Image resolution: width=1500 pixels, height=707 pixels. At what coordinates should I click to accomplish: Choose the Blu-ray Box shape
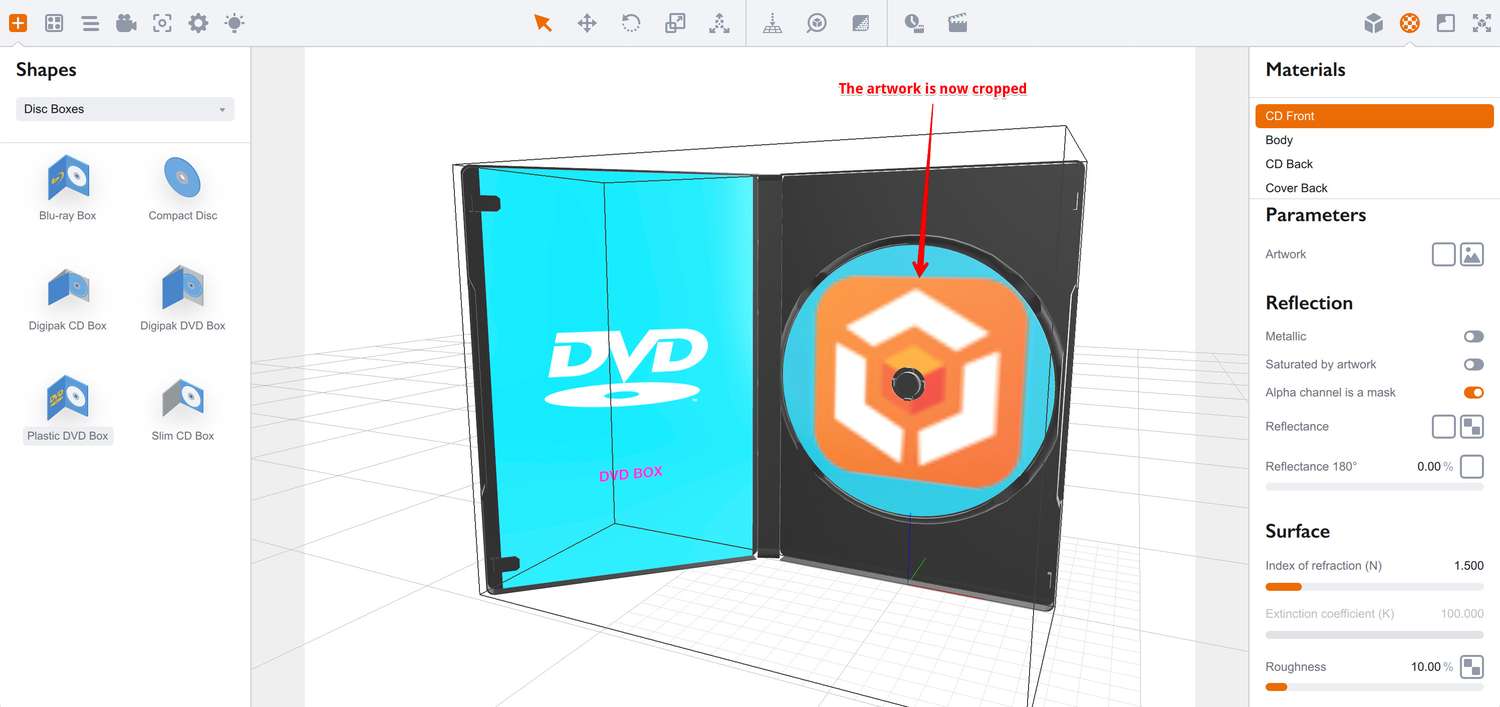point(68,189)
